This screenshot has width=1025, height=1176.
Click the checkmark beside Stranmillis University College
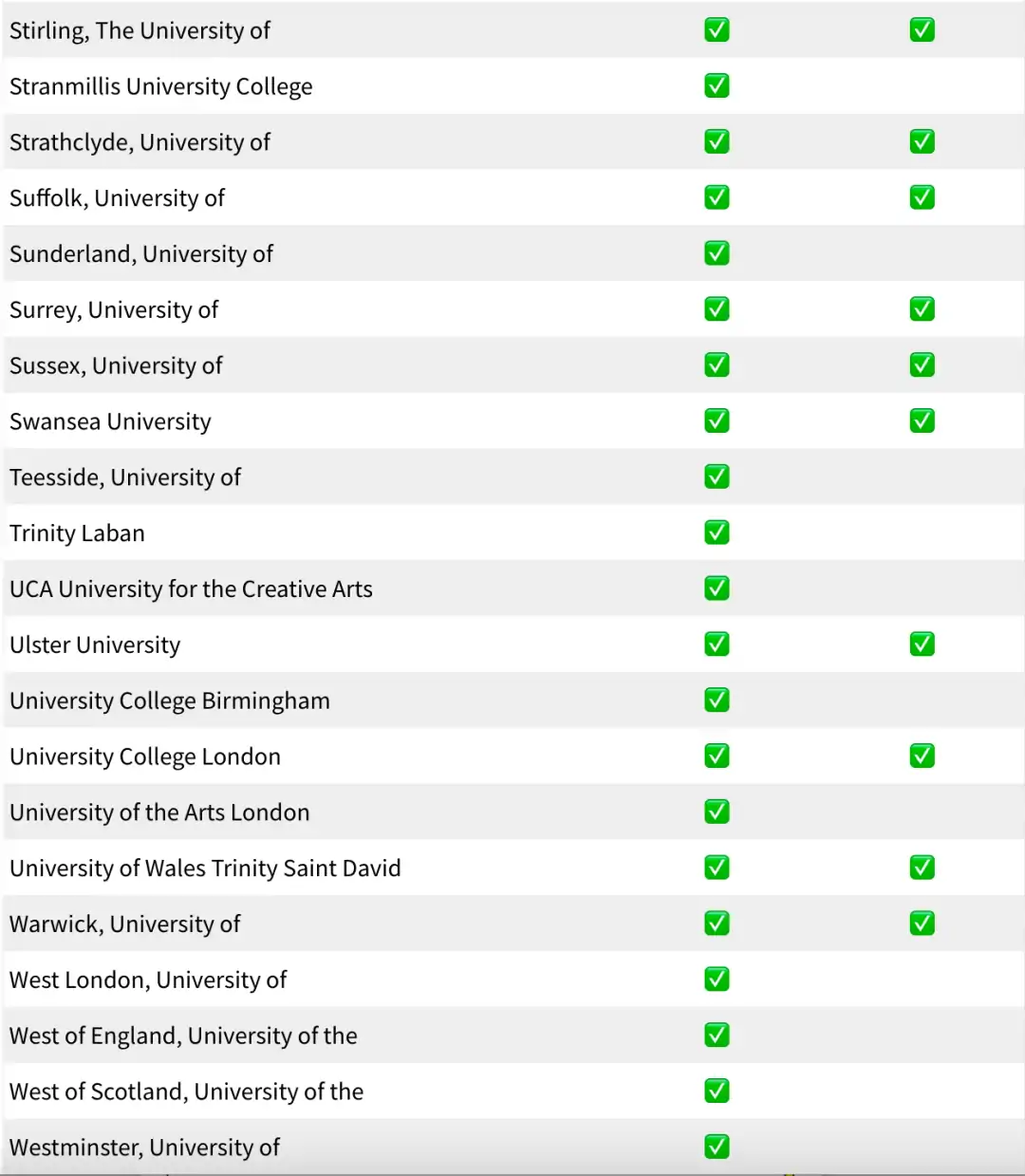coord(717,85)
